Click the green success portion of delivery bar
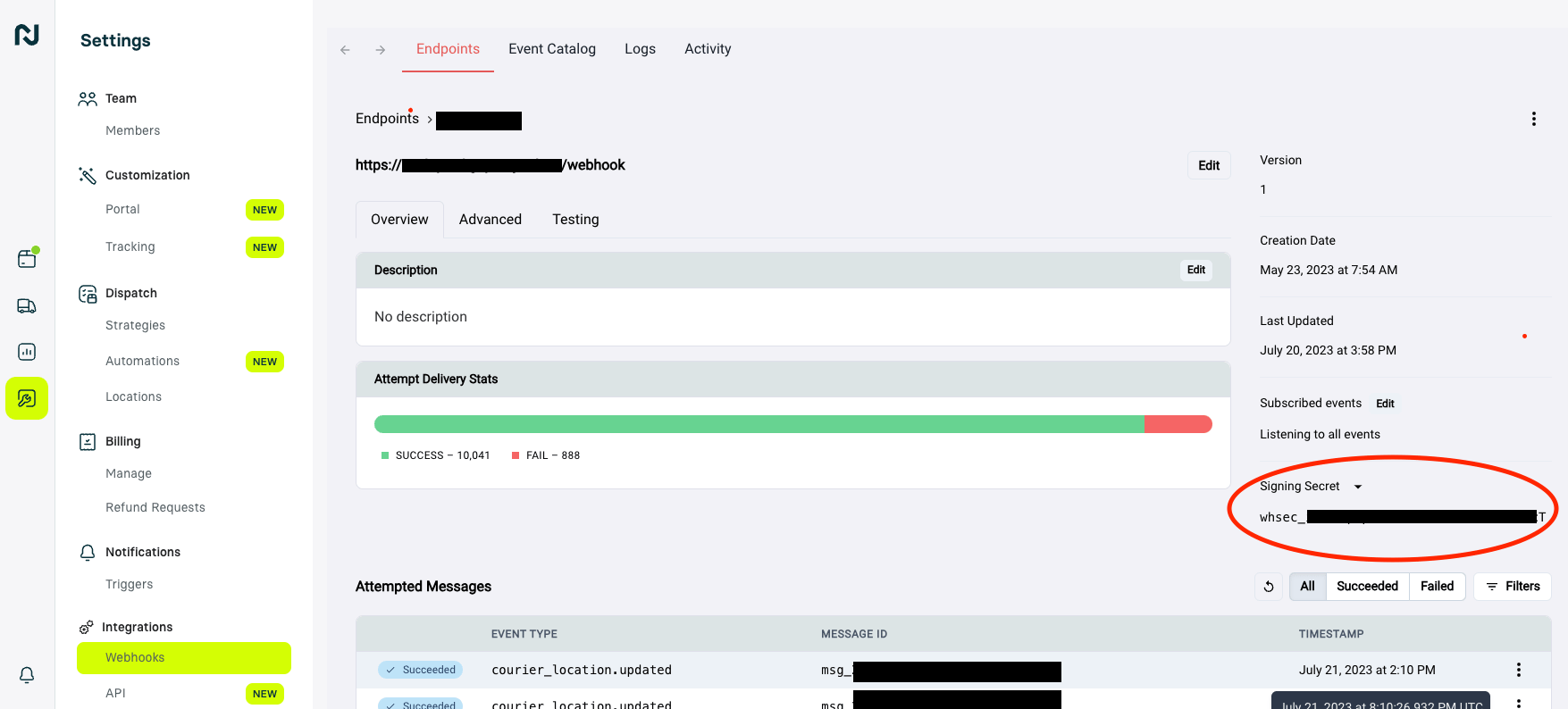 point(759,424)
